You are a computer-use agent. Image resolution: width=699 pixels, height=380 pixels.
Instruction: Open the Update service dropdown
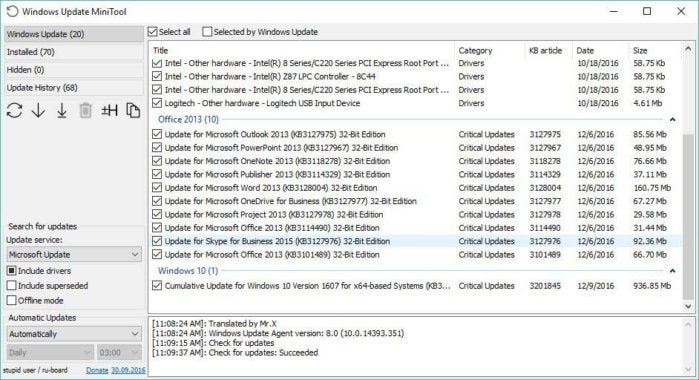coord(74,254)
